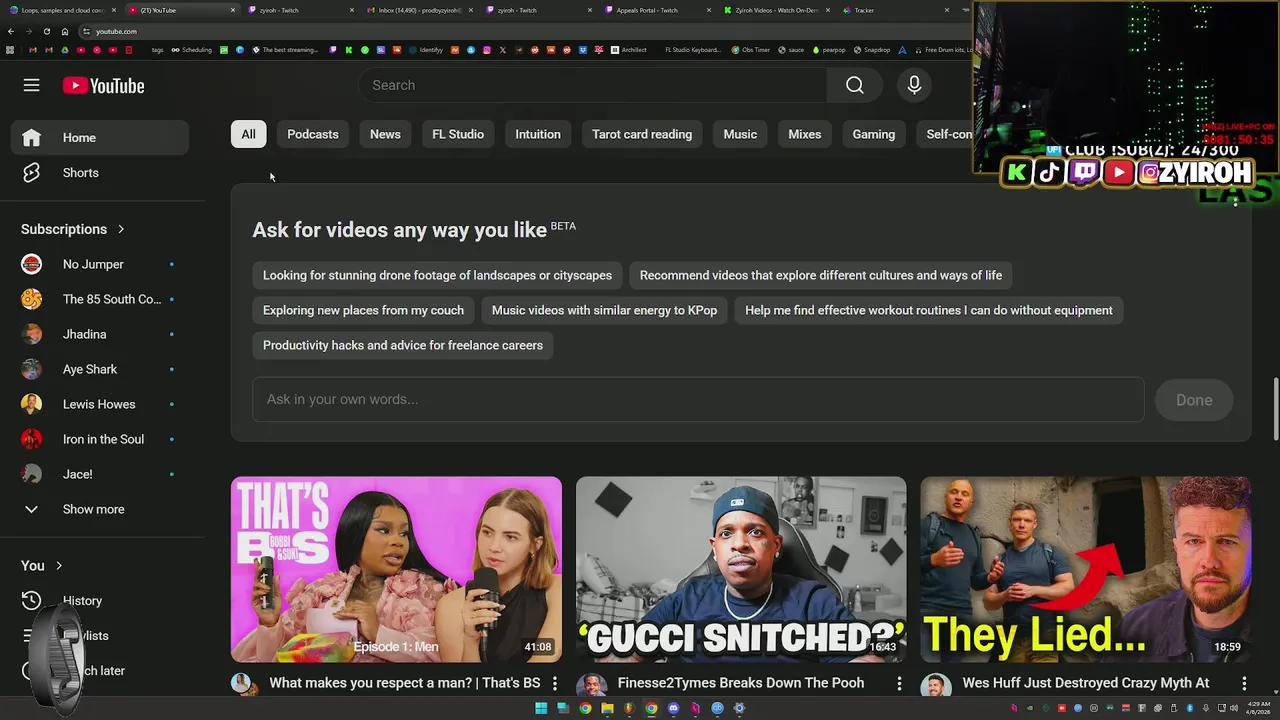Switch to the Appeals Portal - Twitch tab
Screen dimensions: 1280x720
pyautogui.click(x=660, y=10)
